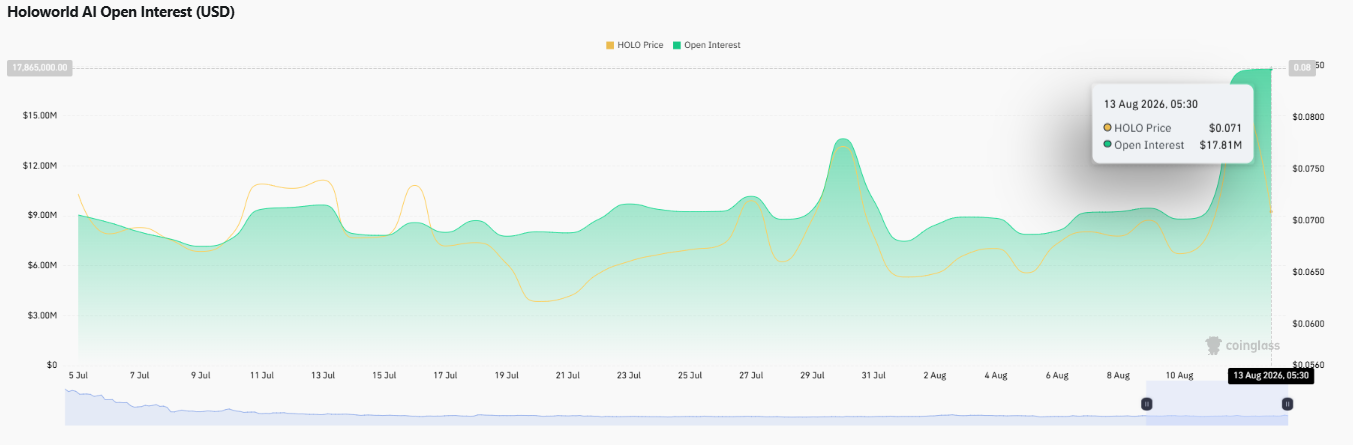Viewport: 1353px width, 445px height.
Task: Click the 29 Jul date label
Action: [x=812, y=375]
